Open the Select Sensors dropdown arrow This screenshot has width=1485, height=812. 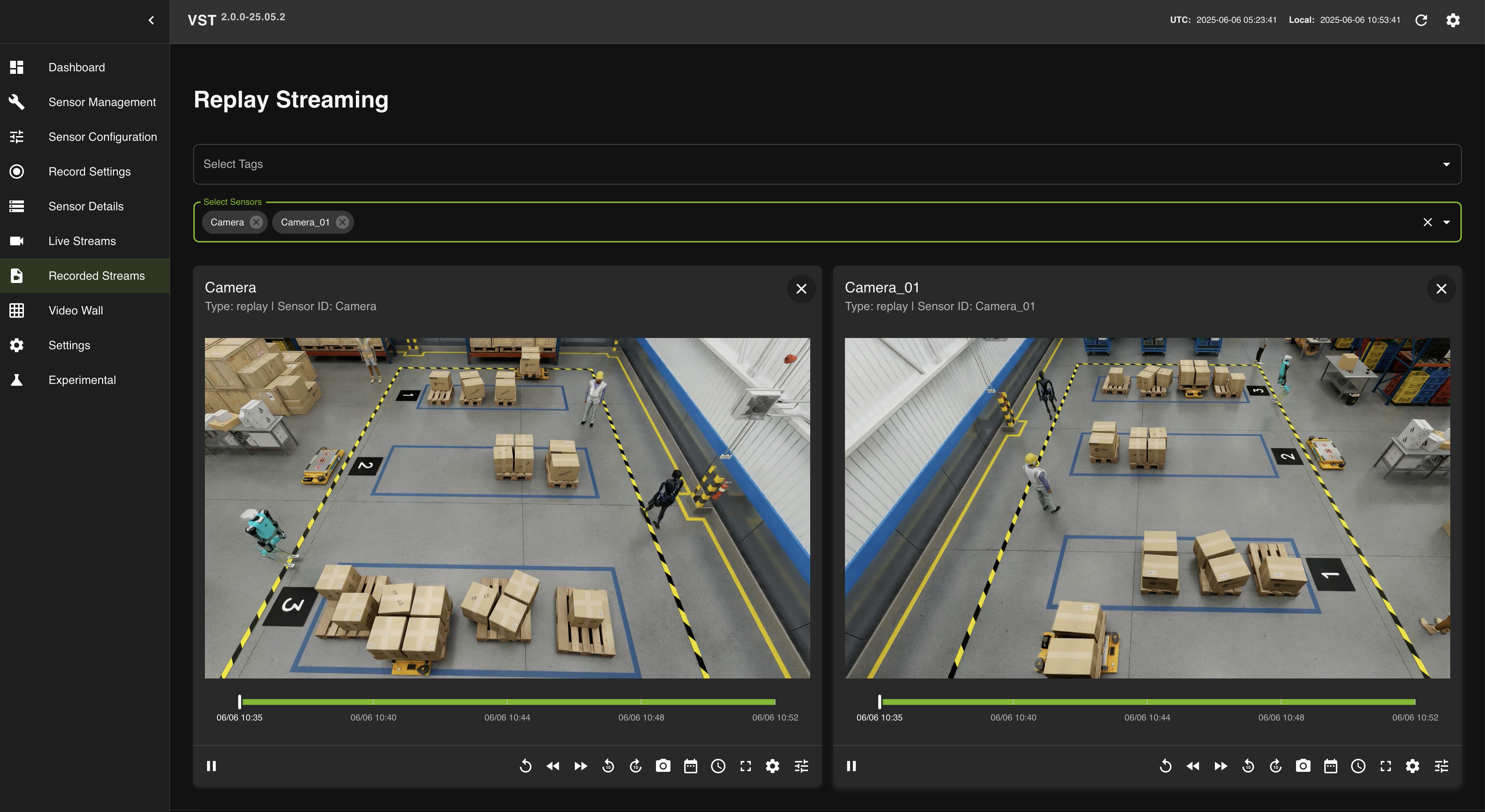point(1446,223)
